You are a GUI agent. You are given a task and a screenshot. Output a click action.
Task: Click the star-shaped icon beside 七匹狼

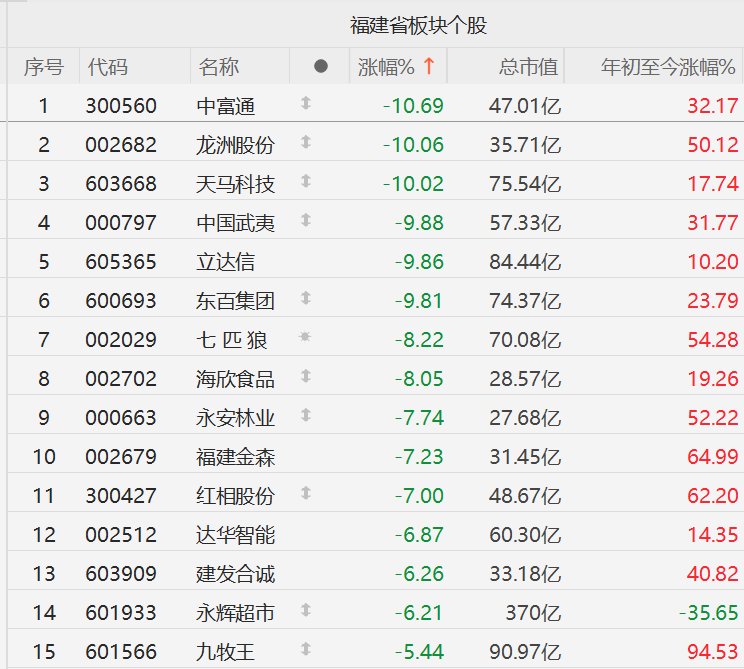pyautogui.click(x=306, y=338)
